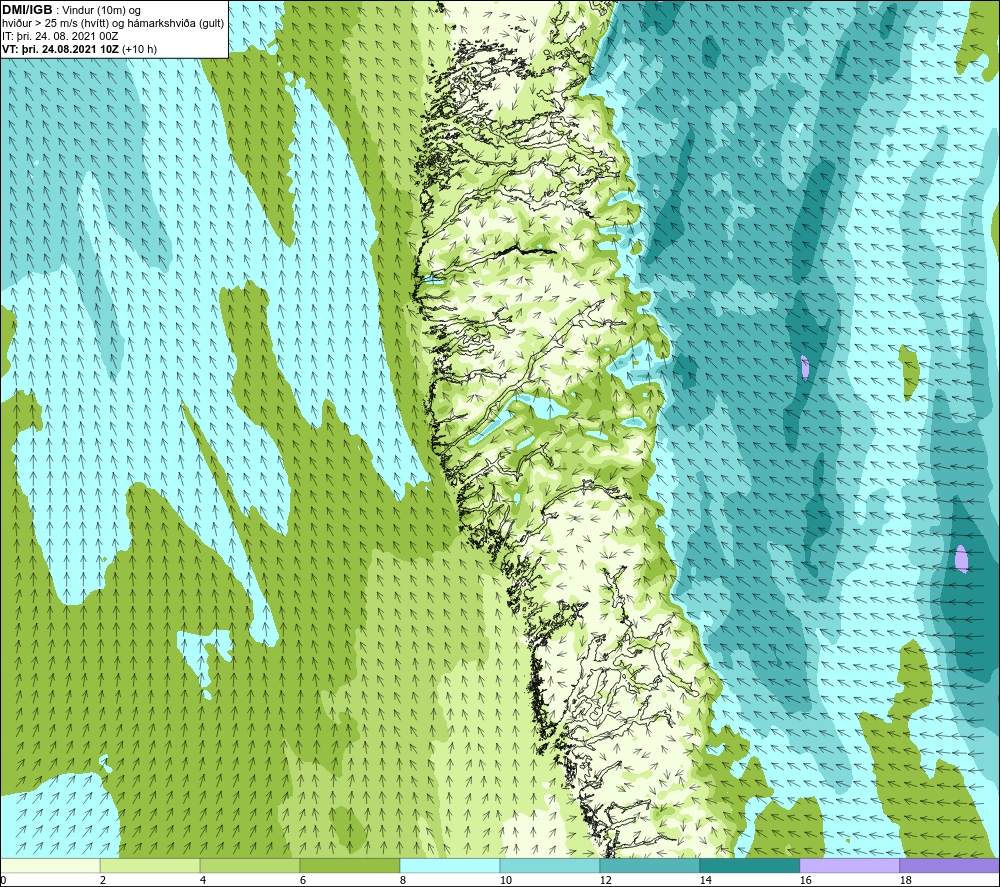This screenshot has width=1000, height=887.
Task: Click the legend label '12'
Action: click(x=605, y=880)
